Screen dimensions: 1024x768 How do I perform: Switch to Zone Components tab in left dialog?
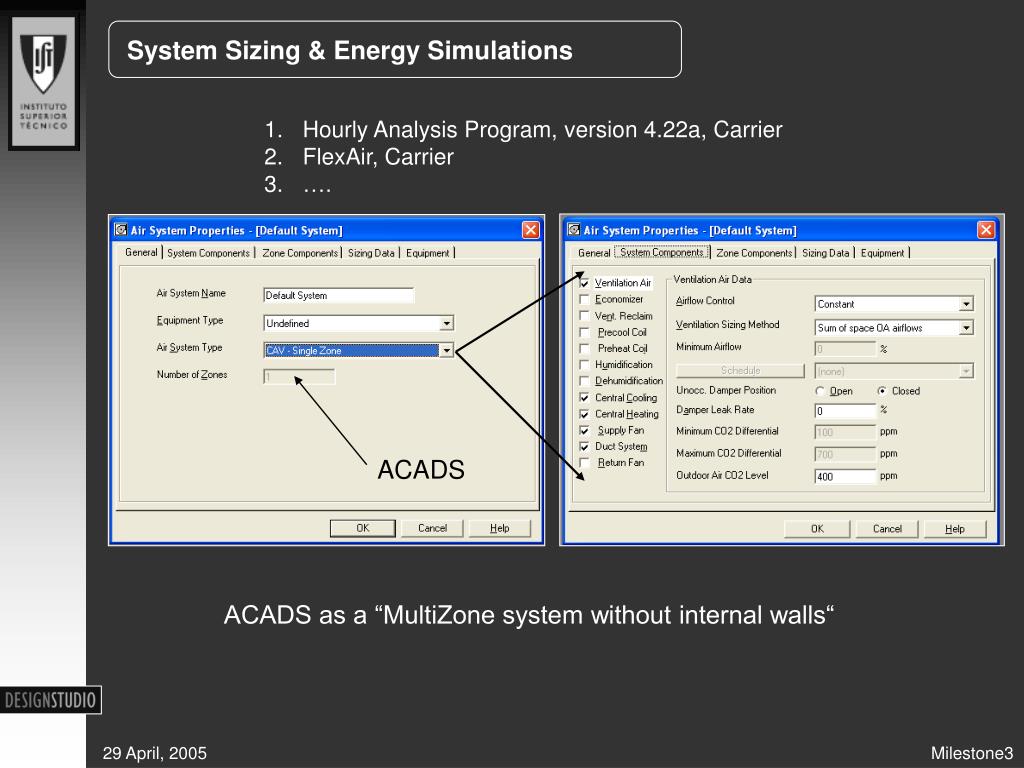(x=300, y=253)
